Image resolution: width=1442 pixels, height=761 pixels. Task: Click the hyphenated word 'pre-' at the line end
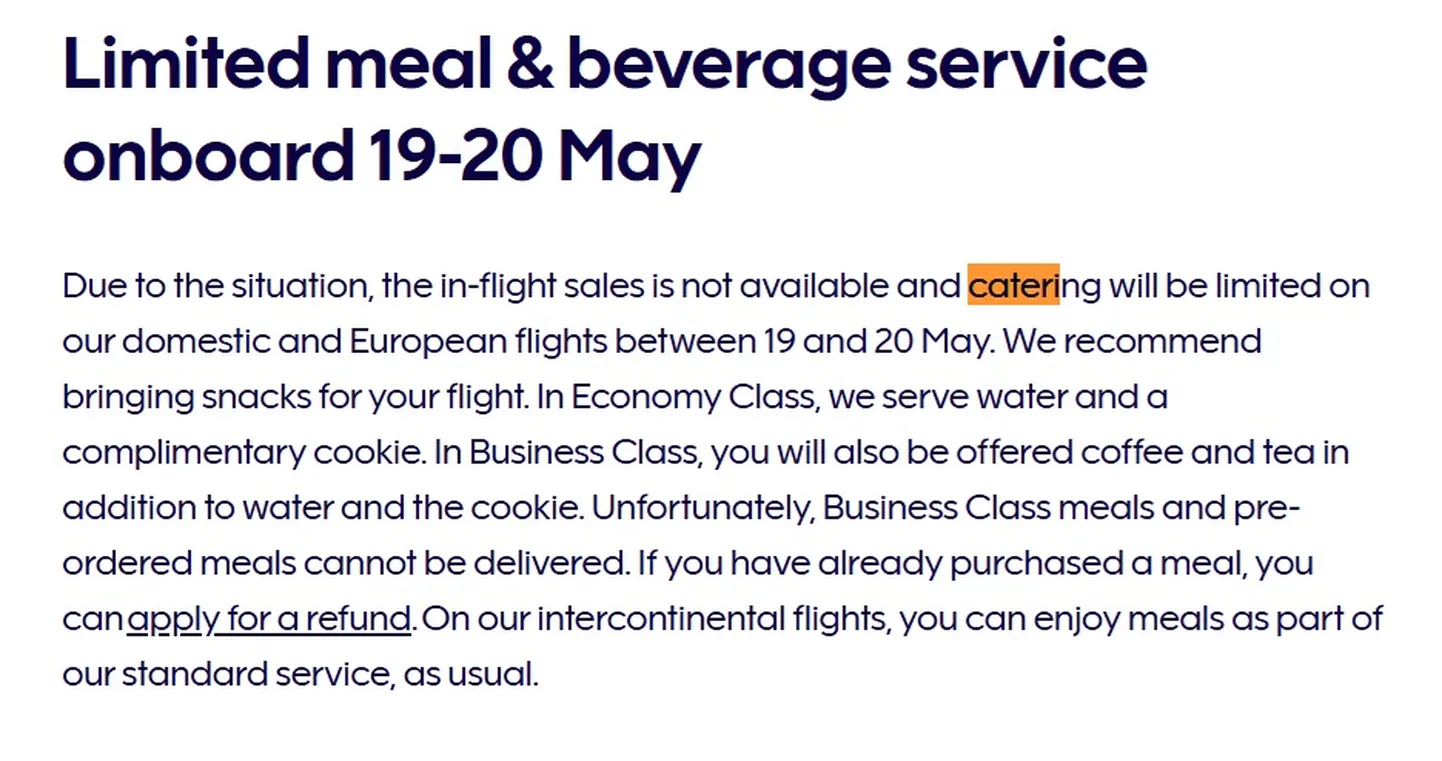click(1265, 509)
